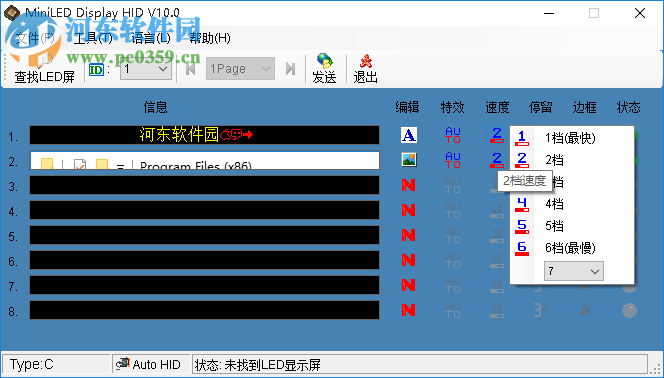Click row 8 AUTO effect icon
This screenshot has height=378, width=664.
coord(453,310)
